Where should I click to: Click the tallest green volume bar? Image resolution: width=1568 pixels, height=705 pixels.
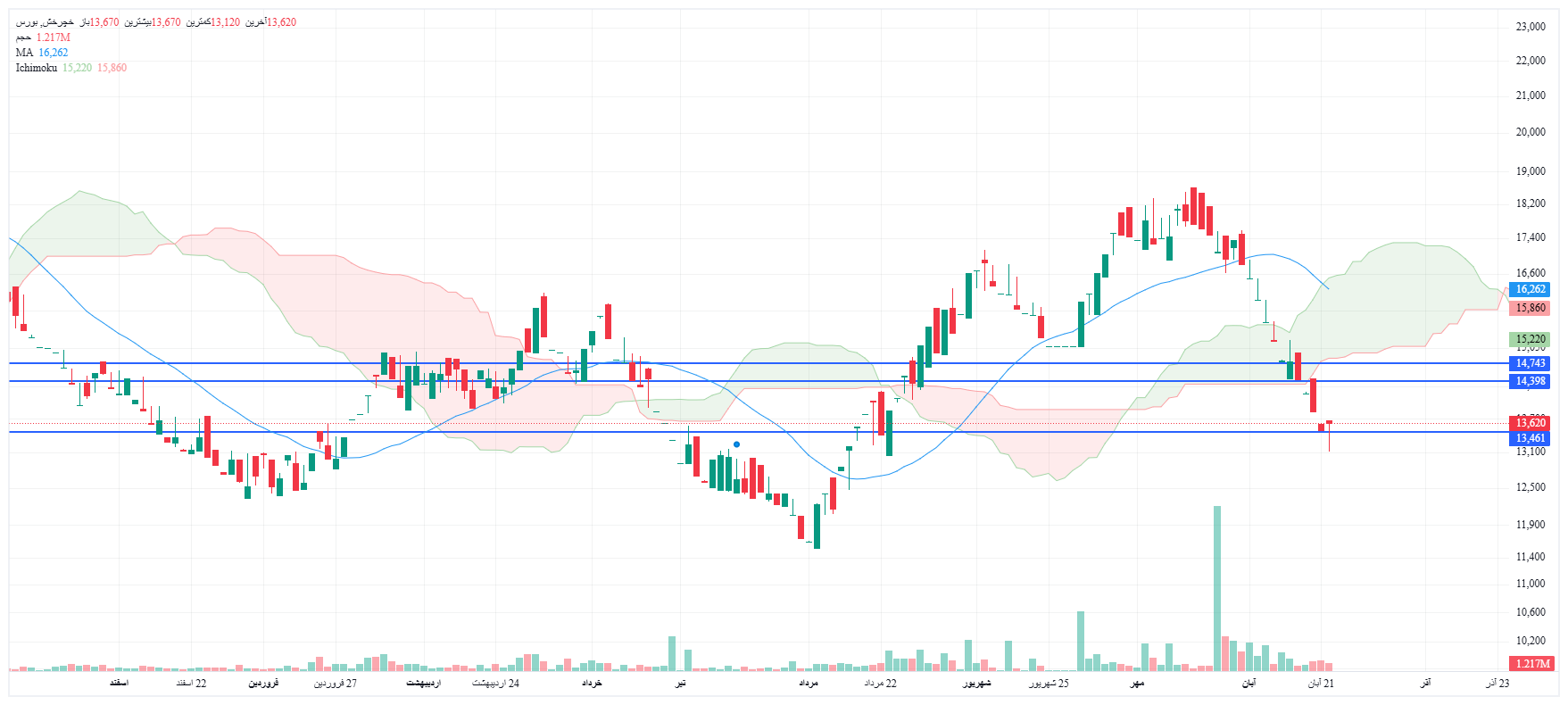click(1216, 589)
